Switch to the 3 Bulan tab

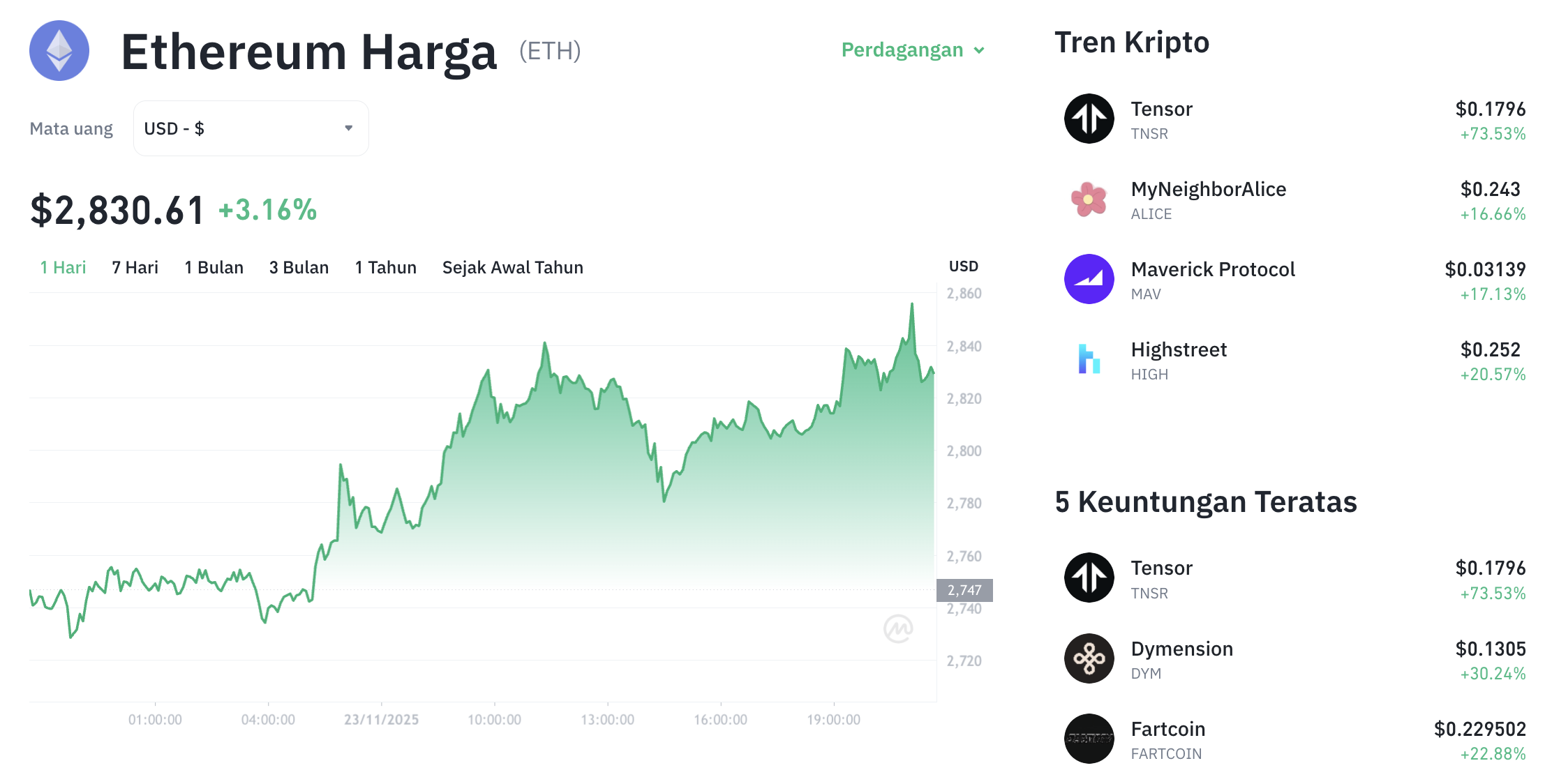(299, 267)
